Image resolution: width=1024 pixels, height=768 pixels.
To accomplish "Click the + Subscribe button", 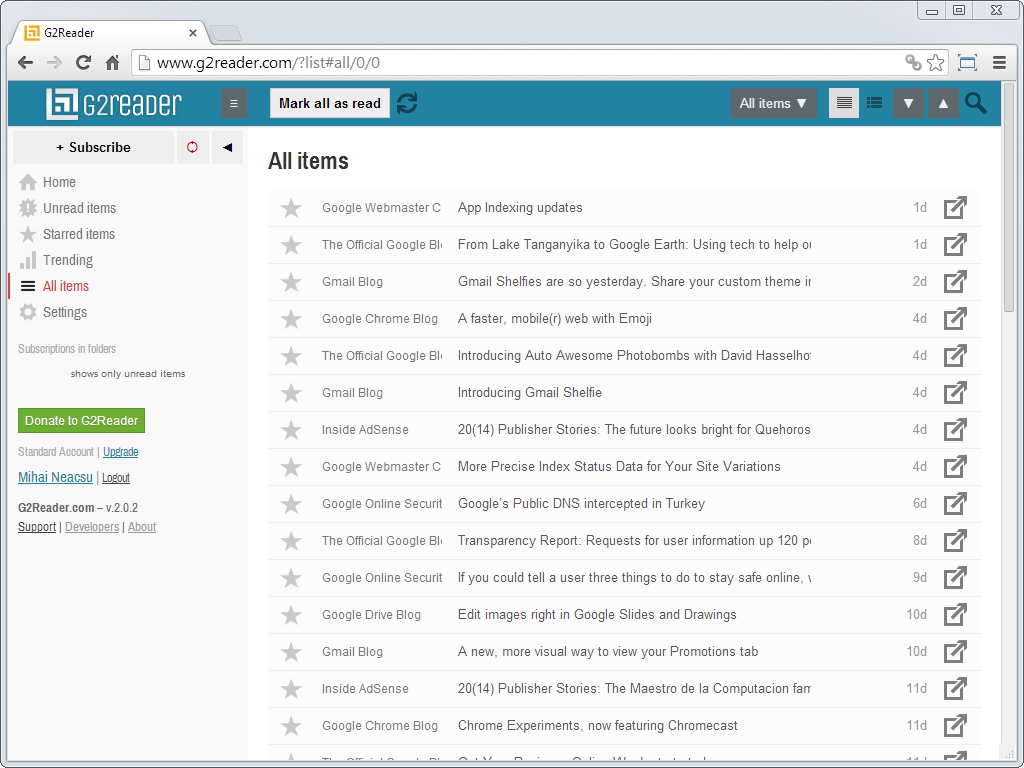I will click(x=93, y=147).
